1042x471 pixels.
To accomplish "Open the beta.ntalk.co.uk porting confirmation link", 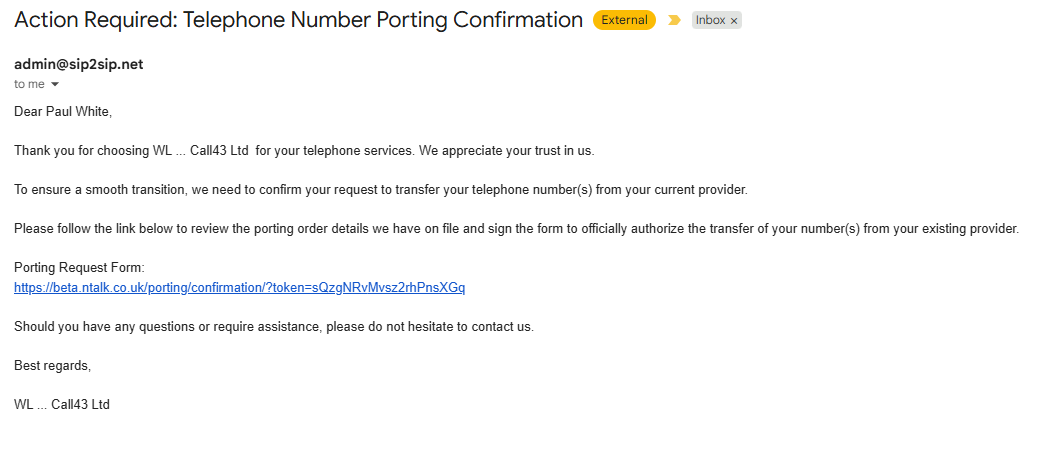I will [x=239, y=288].
